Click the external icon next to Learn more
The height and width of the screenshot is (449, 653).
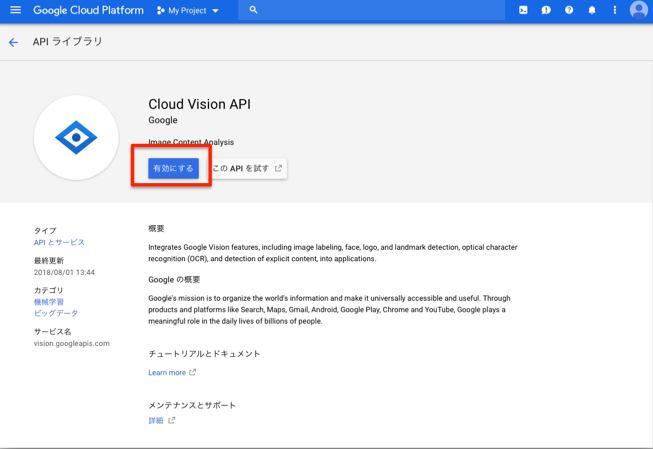click(192, 372)
